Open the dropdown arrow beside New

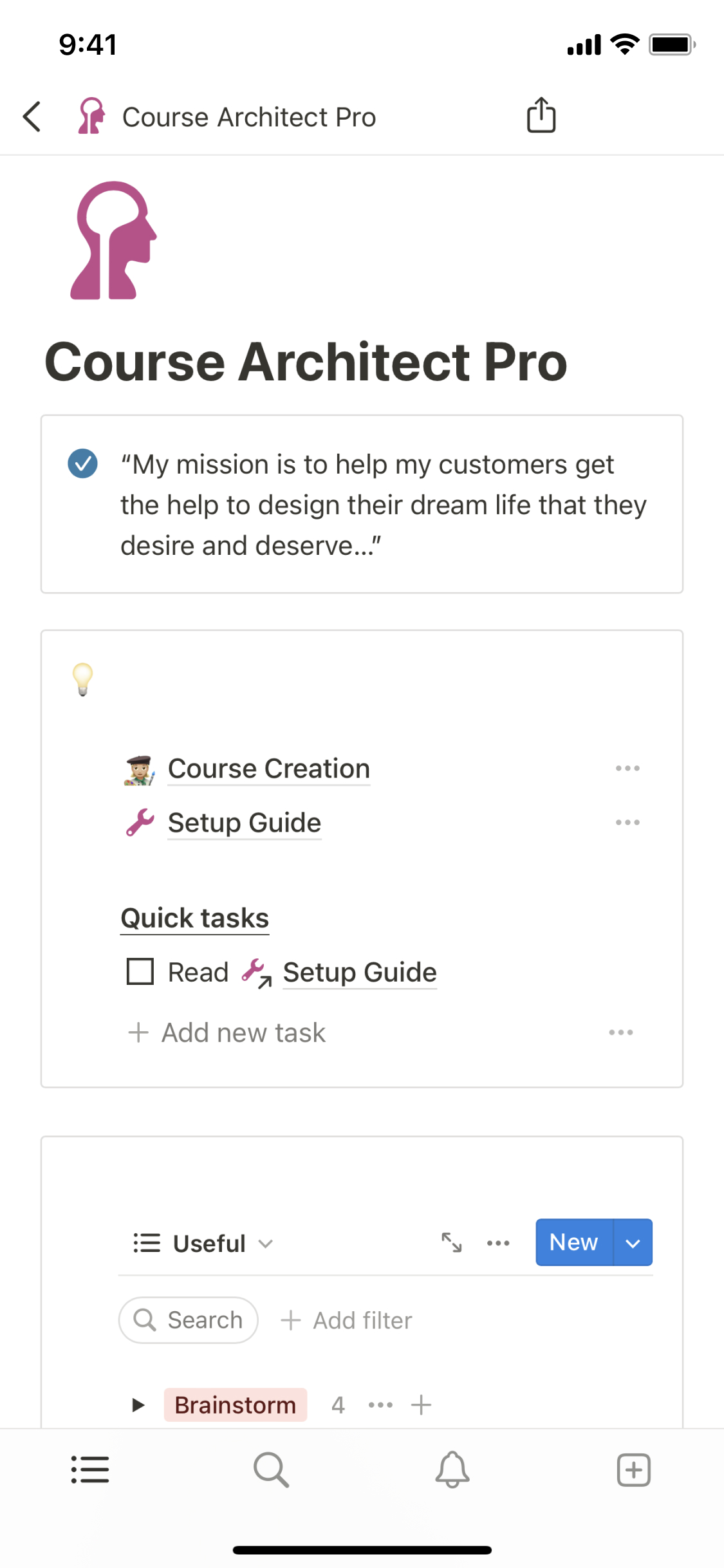(633, 1243)
